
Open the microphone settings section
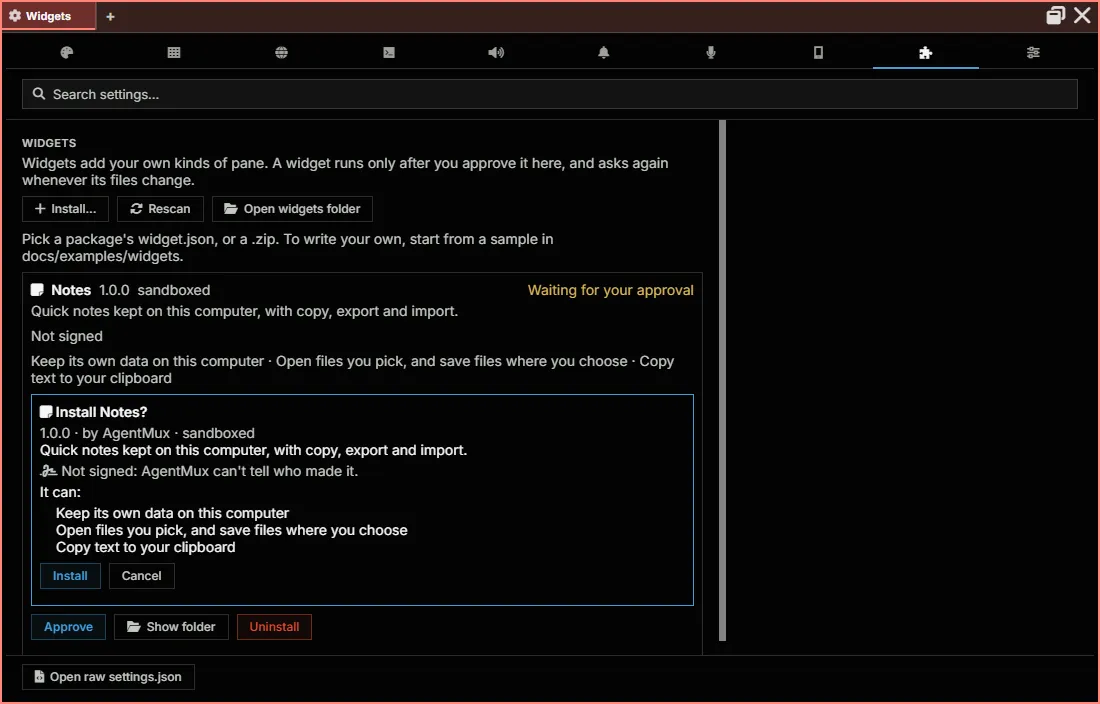click(711, 52)
